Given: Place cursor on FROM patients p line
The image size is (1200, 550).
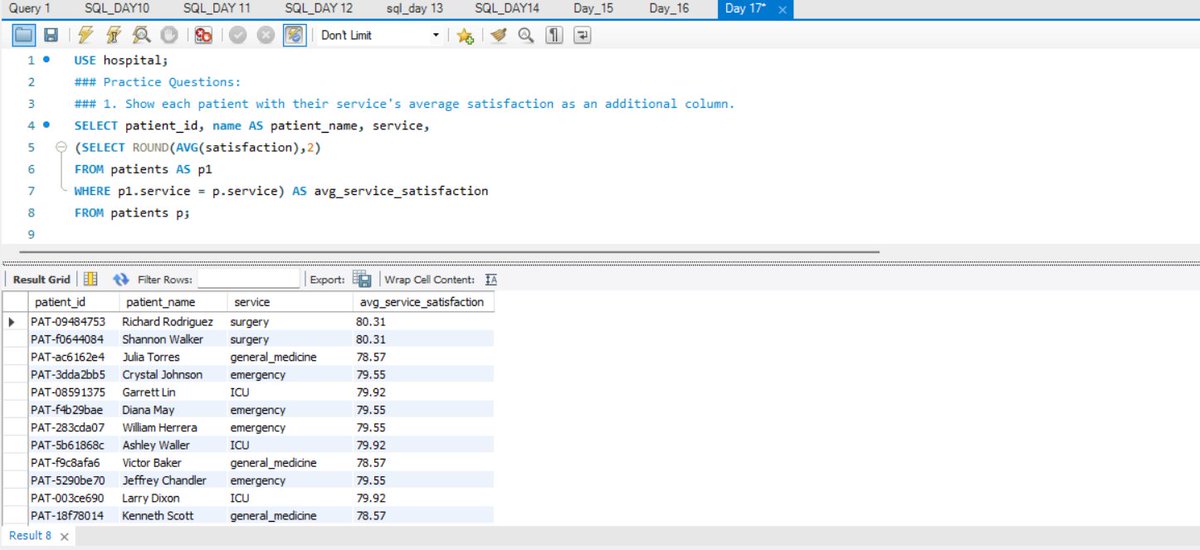Looking at the screenshot, I should [131, 213].
